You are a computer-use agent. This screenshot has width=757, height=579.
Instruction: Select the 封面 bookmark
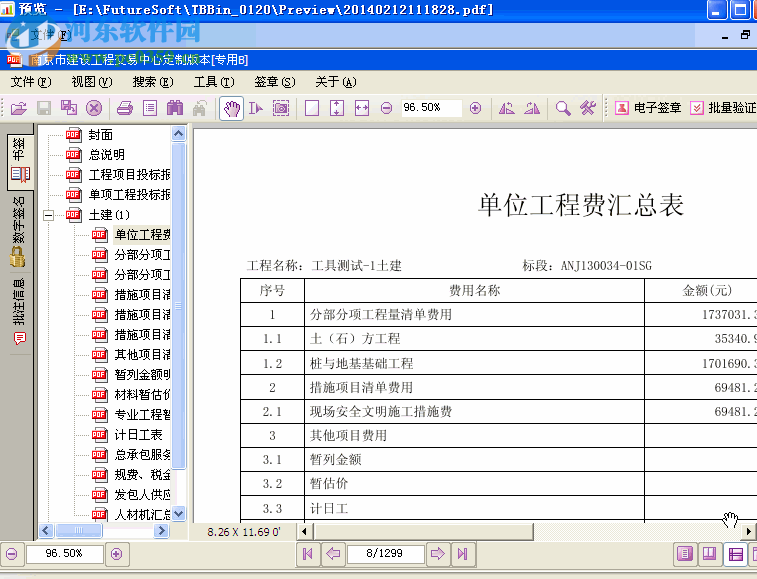[100, 135]
